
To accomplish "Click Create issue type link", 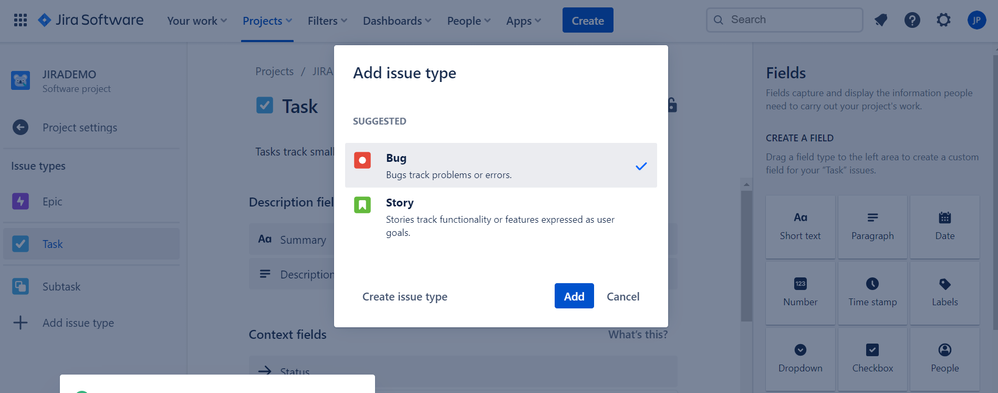I will (405, 296).
